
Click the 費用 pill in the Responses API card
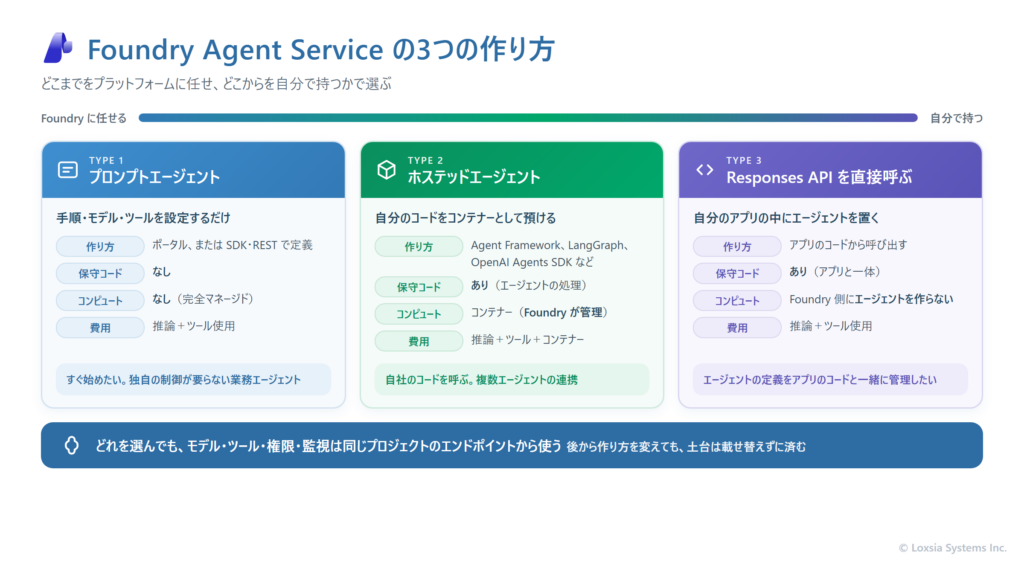pos(737,327)
